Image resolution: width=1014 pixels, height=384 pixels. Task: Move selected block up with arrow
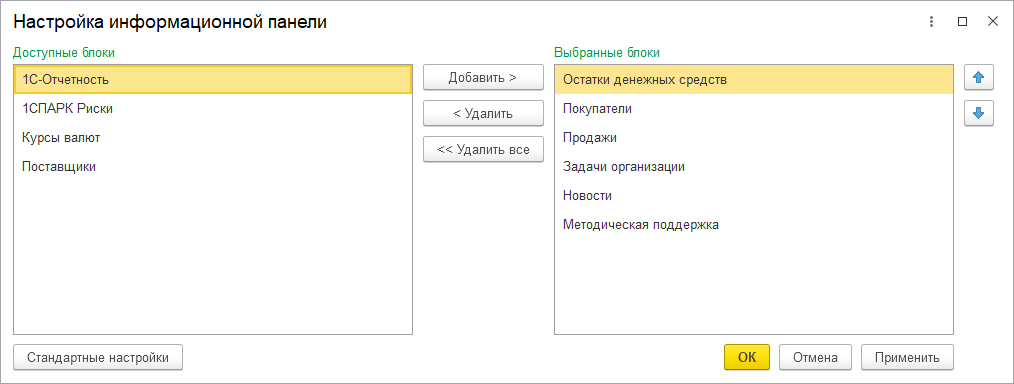978,78
